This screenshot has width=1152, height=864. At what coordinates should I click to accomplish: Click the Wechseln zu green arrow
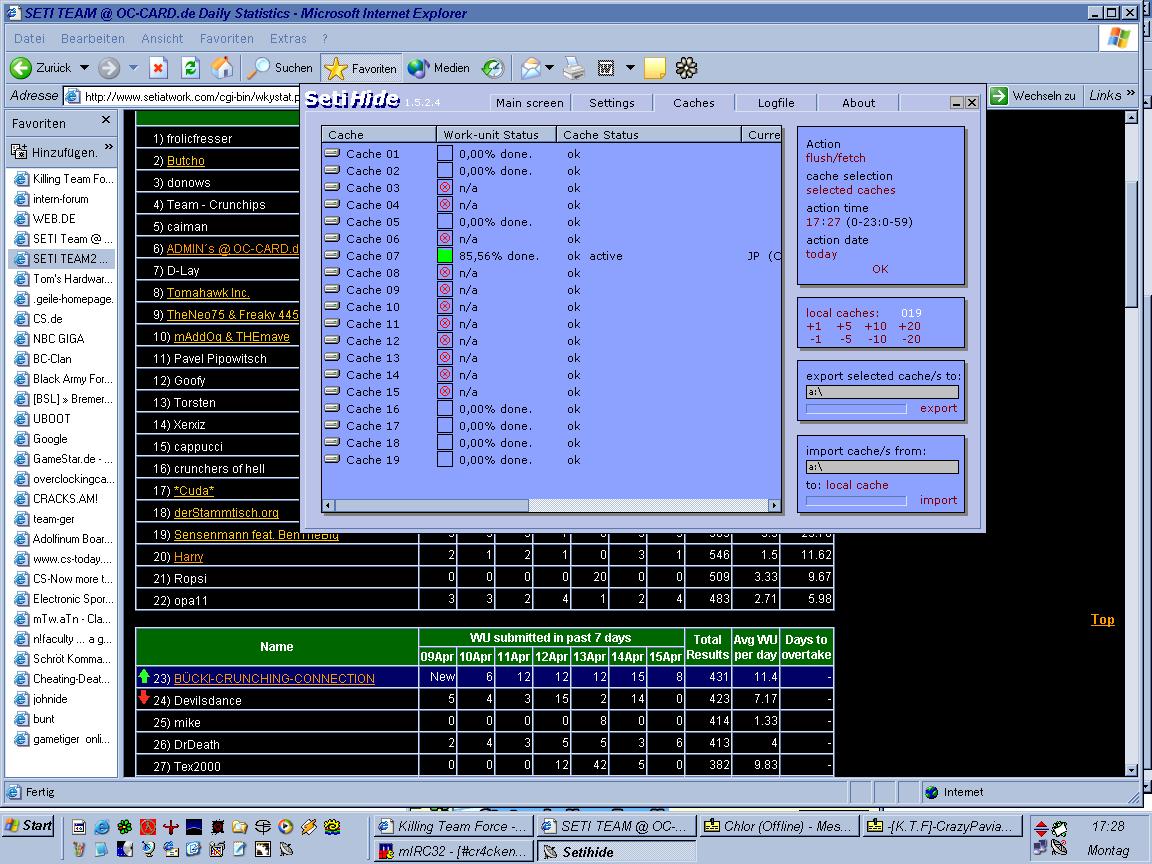coord(998,96)
